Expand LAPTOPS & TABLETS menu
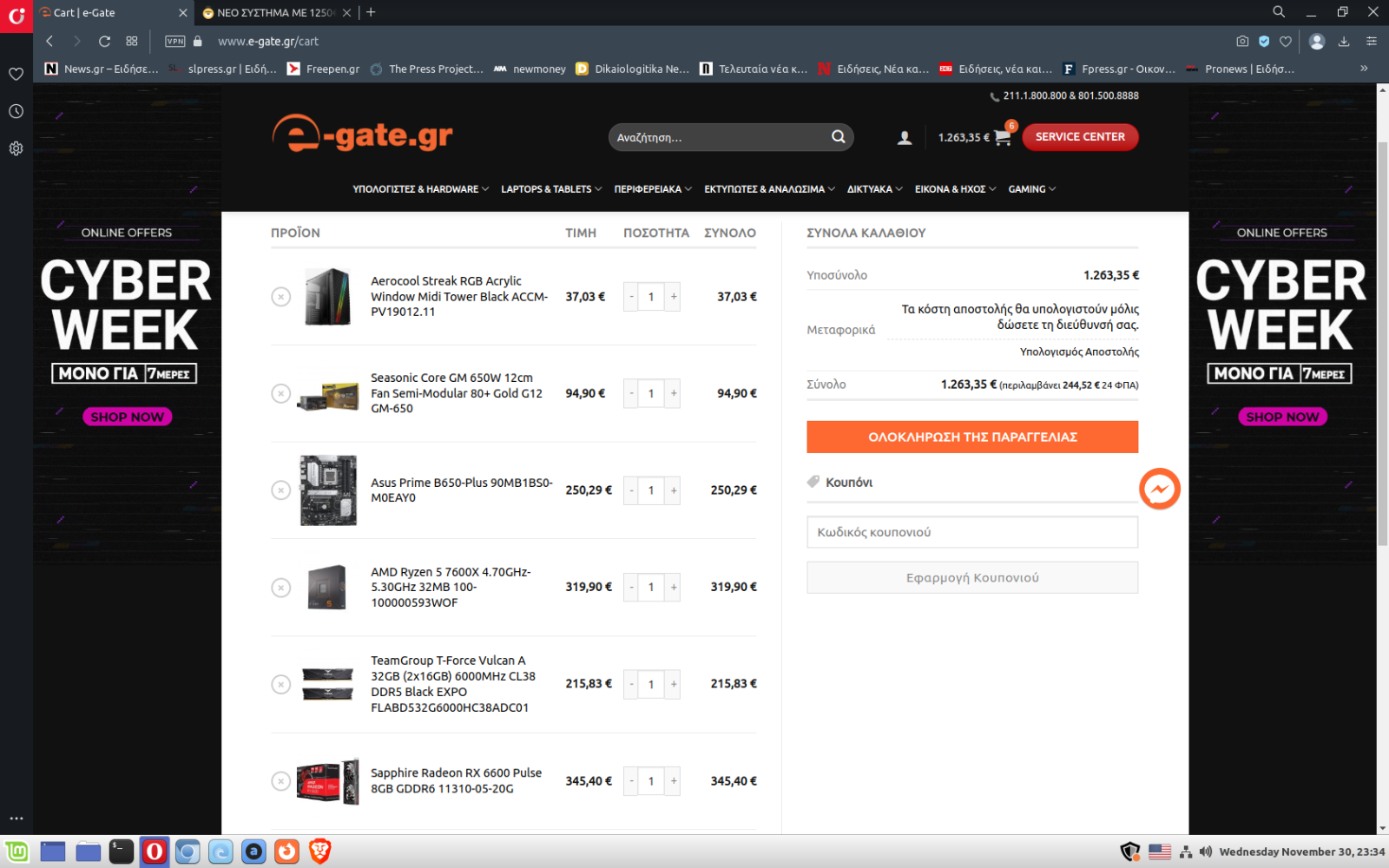The width and height of the screenshot is (1389, 868). [551, 189]
